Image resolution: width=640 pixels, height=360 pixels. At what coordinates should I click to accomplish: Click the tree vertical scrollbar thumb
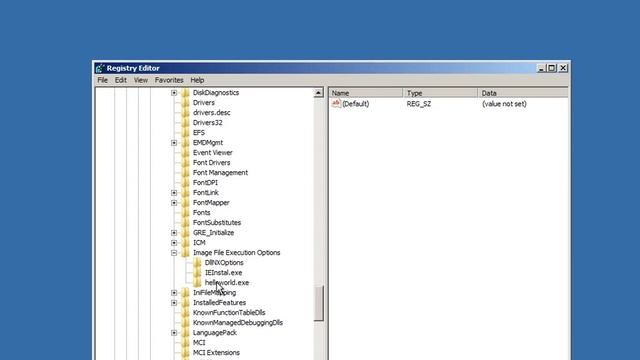(x=318, y=303)
